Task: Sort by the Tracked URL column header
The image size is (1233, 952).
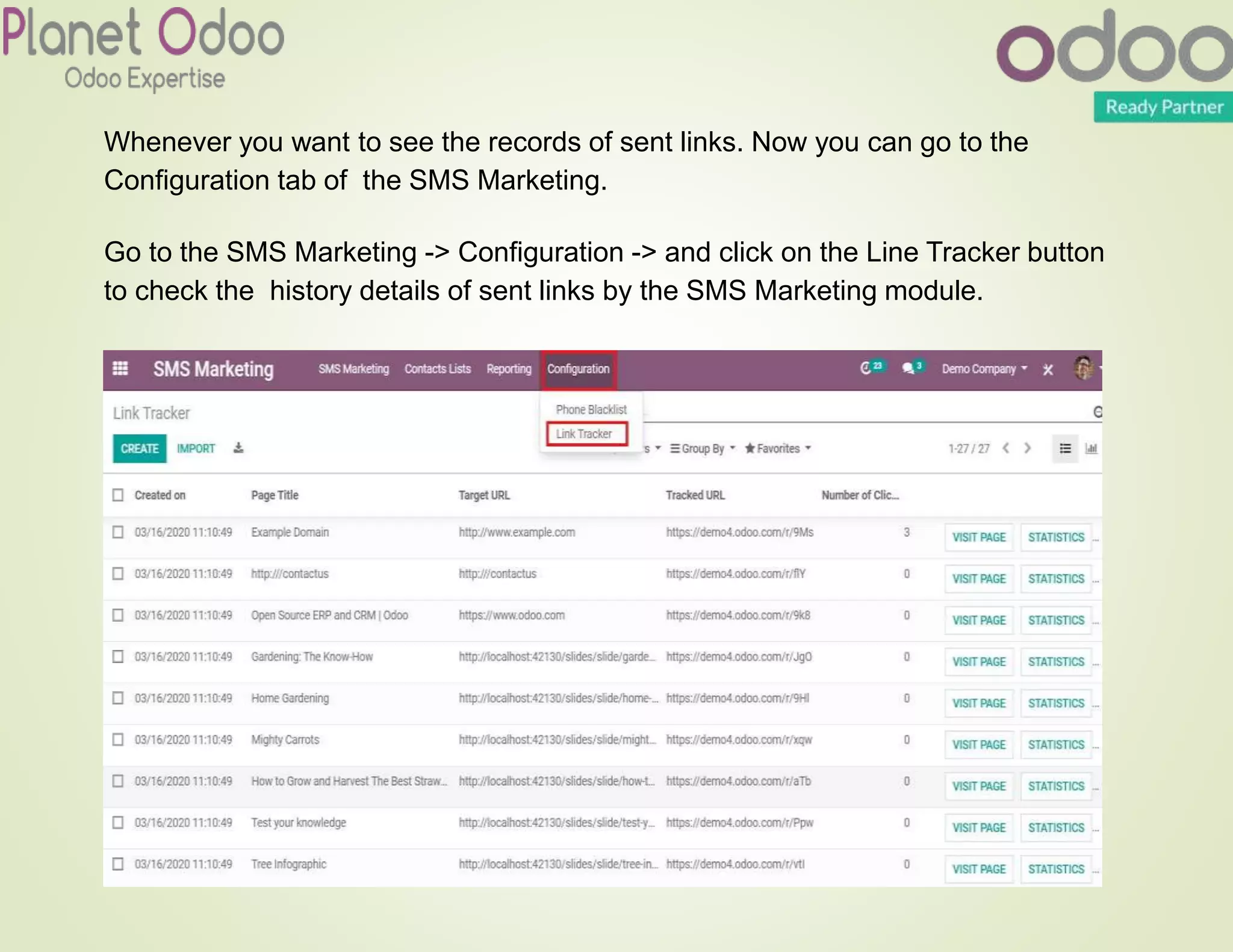Action: pyautogui.click(x=695, y=495)
